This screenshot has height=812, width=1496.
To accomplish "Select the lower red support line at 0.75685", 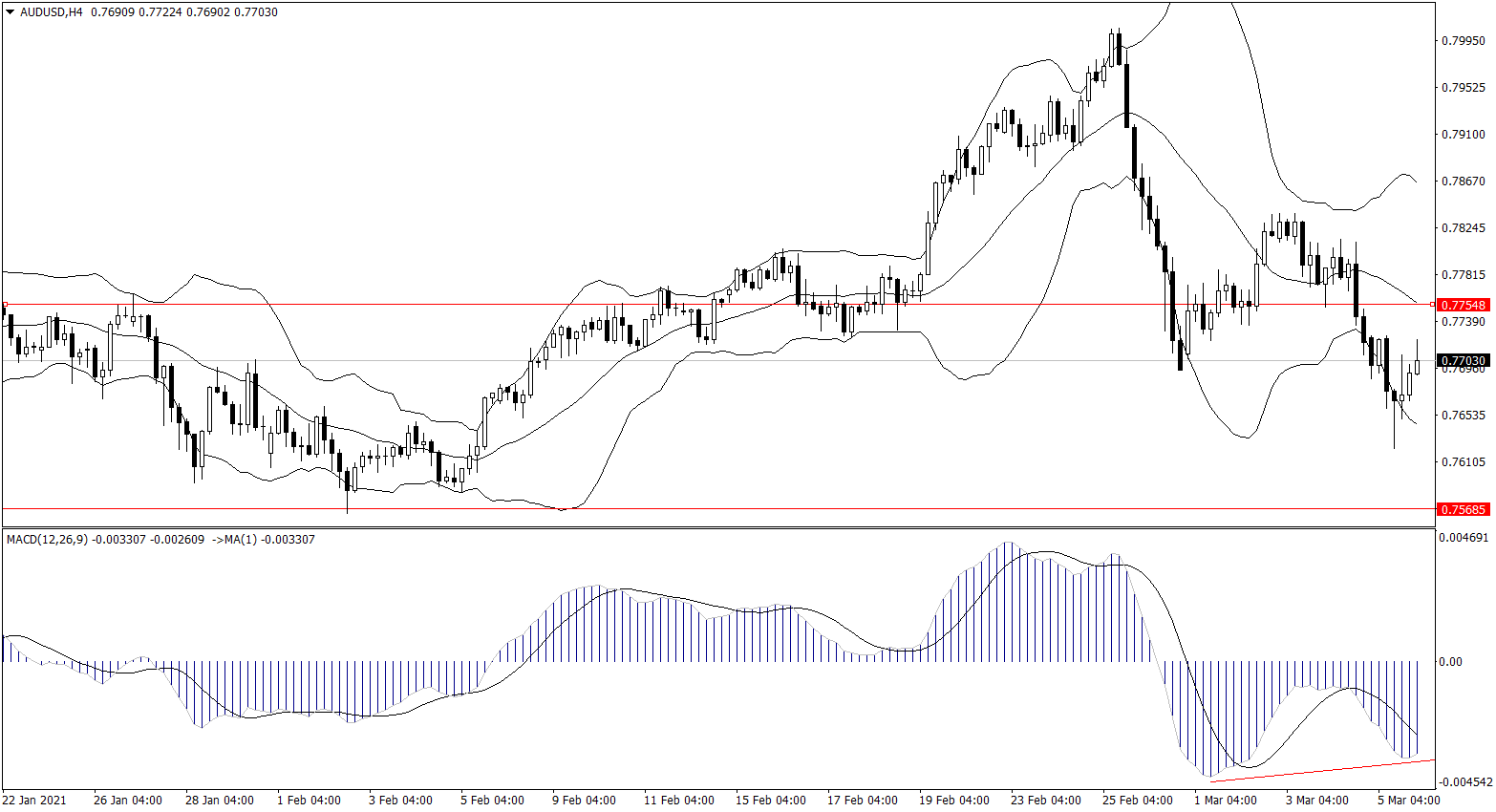I will pos(764,509).
